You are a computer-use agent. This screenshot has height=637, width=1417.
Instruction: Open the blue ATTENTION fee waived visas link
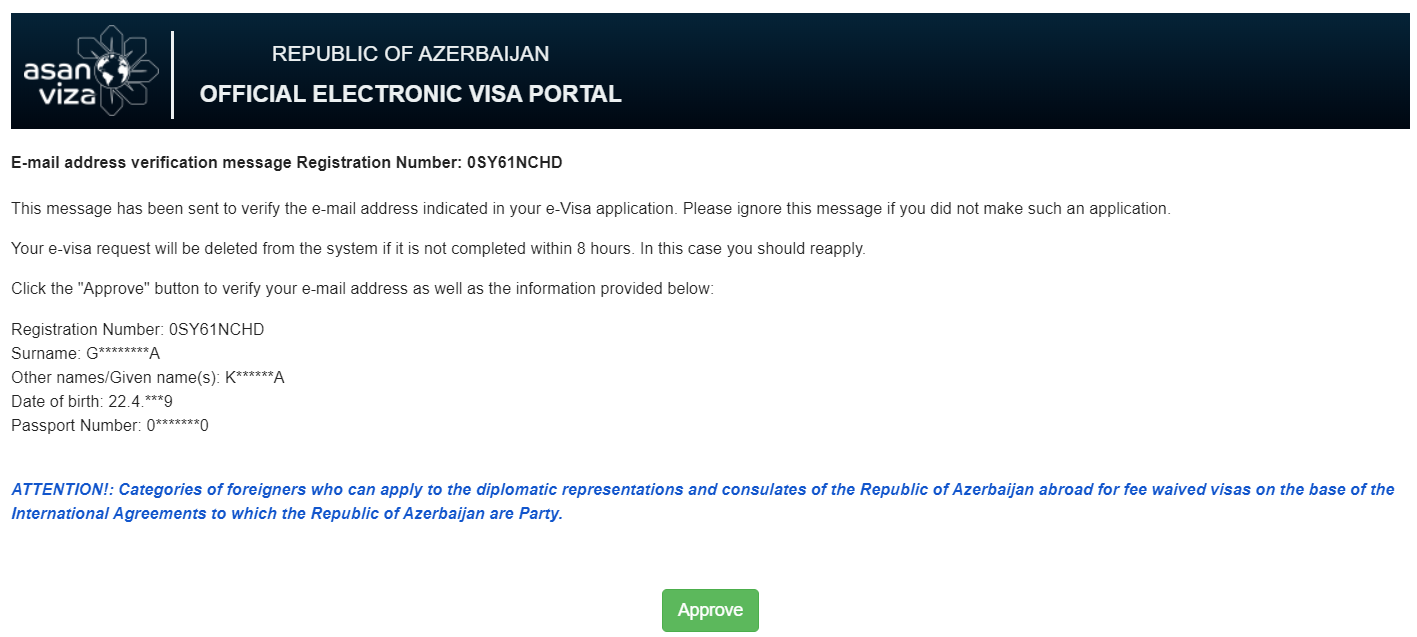[x=702, y=502]
